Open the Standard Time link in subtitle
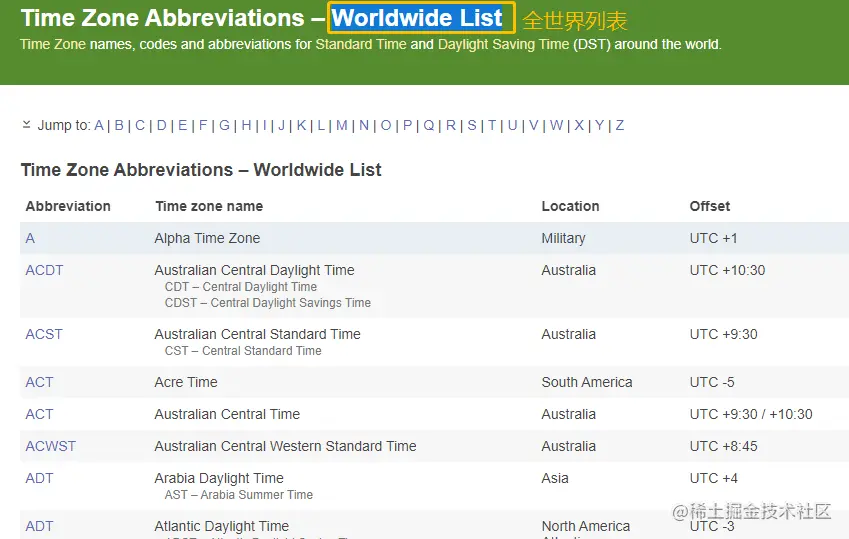849x539 pixels. point(361,44)
